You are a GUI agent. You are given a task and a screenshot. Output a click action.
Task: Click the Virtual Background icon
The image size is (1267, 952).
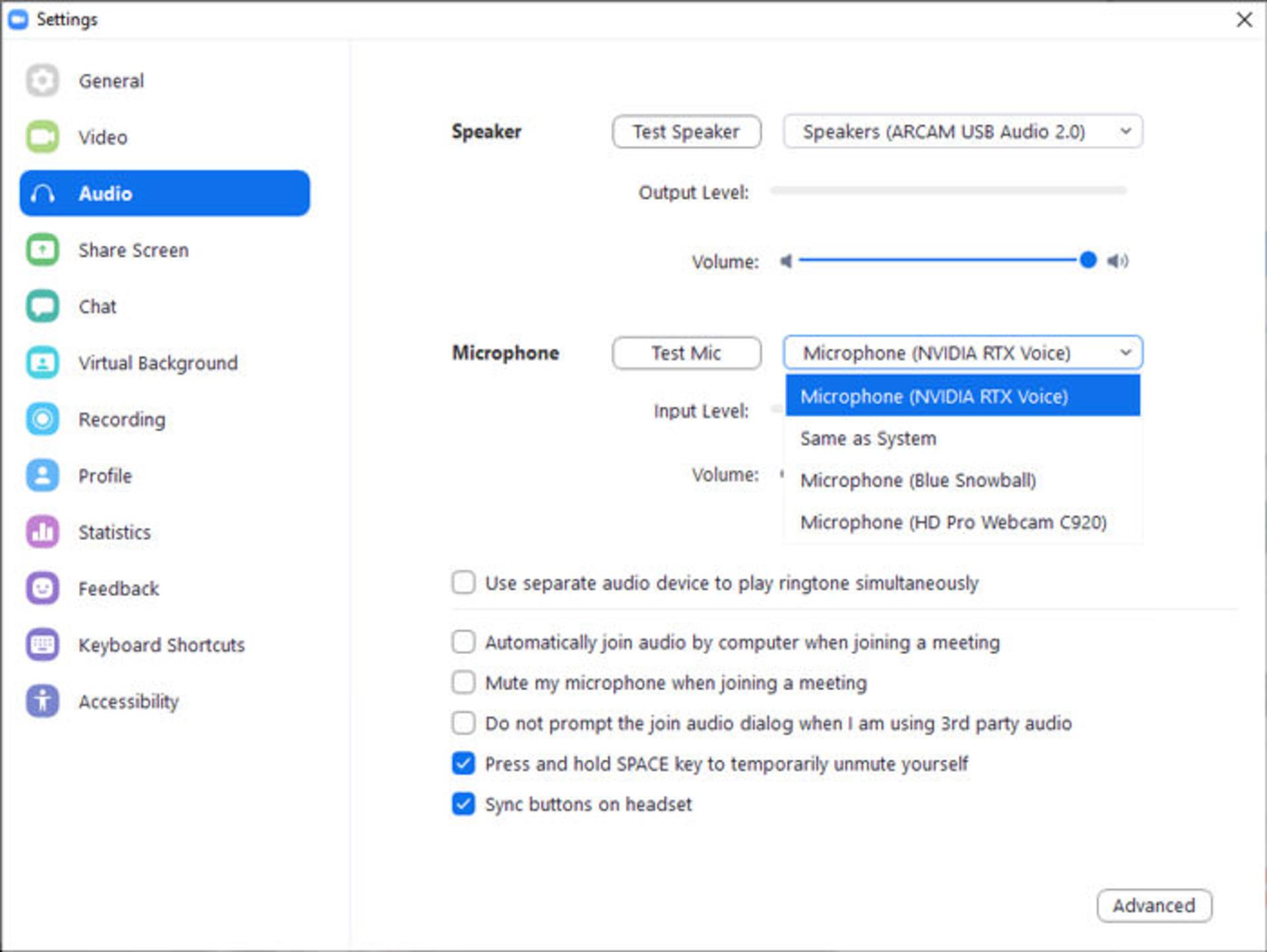point(42,363)
